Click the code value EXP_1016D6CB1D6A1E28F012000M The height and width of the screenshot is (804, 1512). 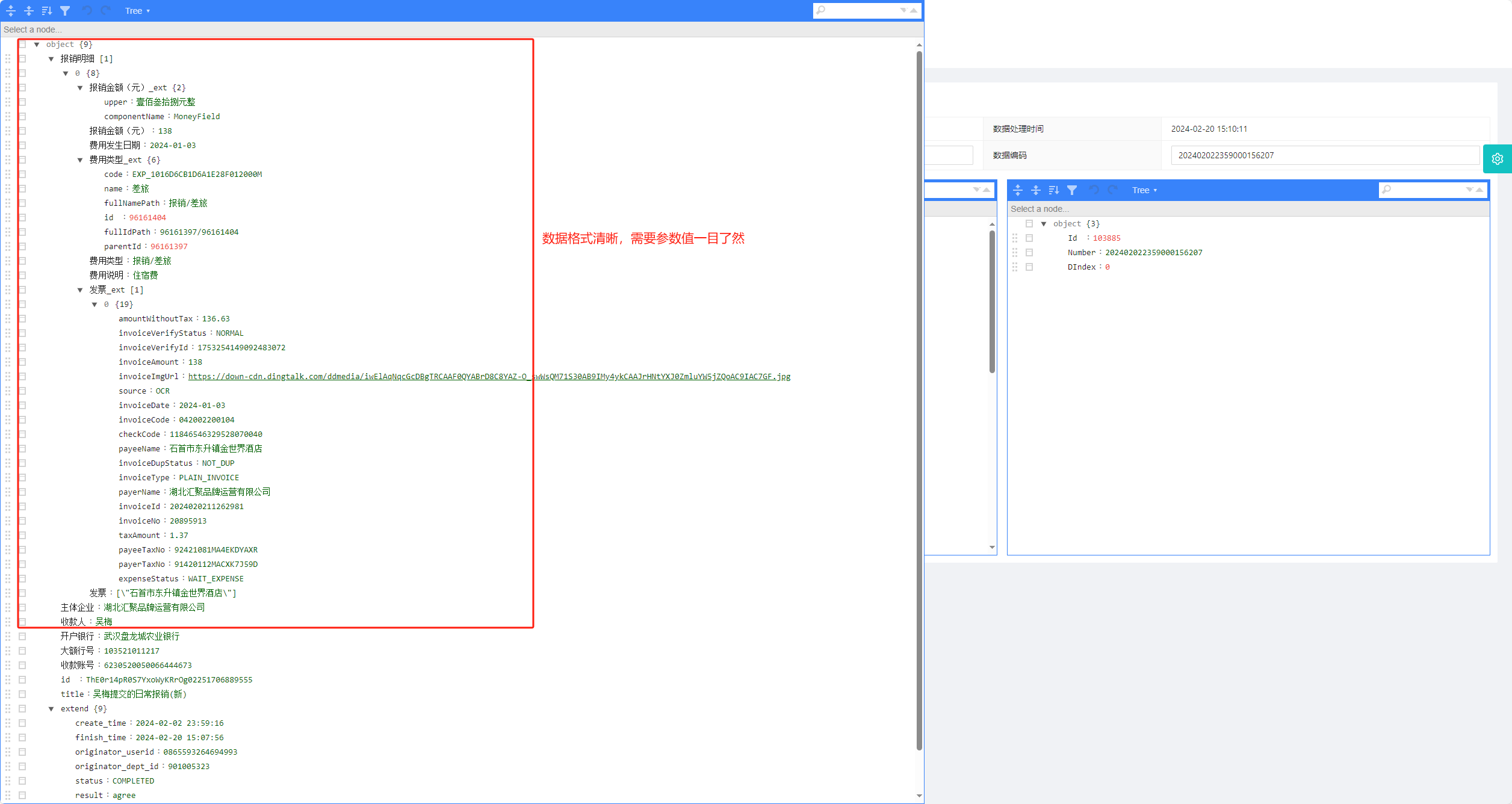[197, 175]
